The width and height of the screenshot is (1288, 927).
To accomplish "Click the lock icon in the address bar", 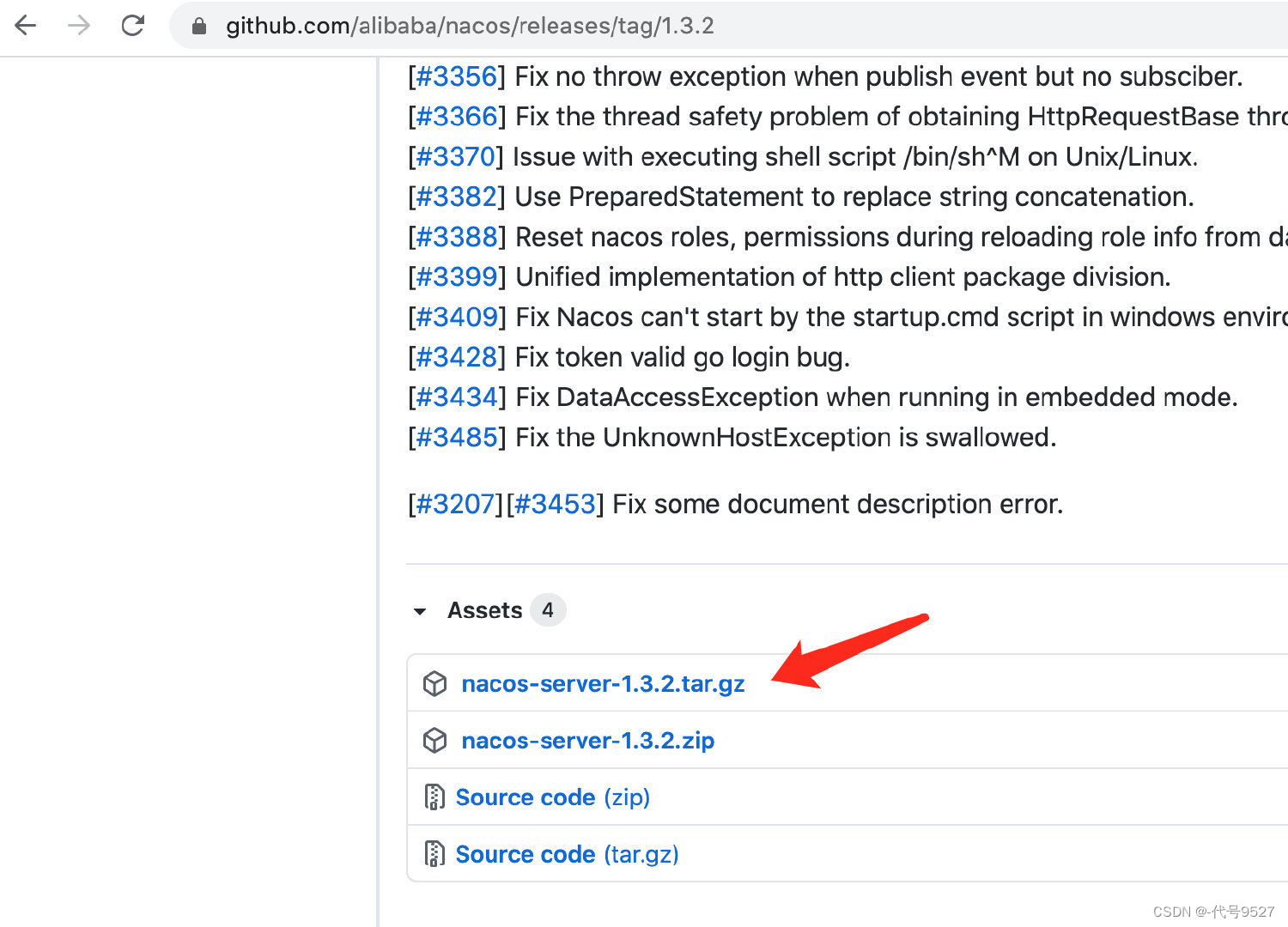I will (199, 27).
